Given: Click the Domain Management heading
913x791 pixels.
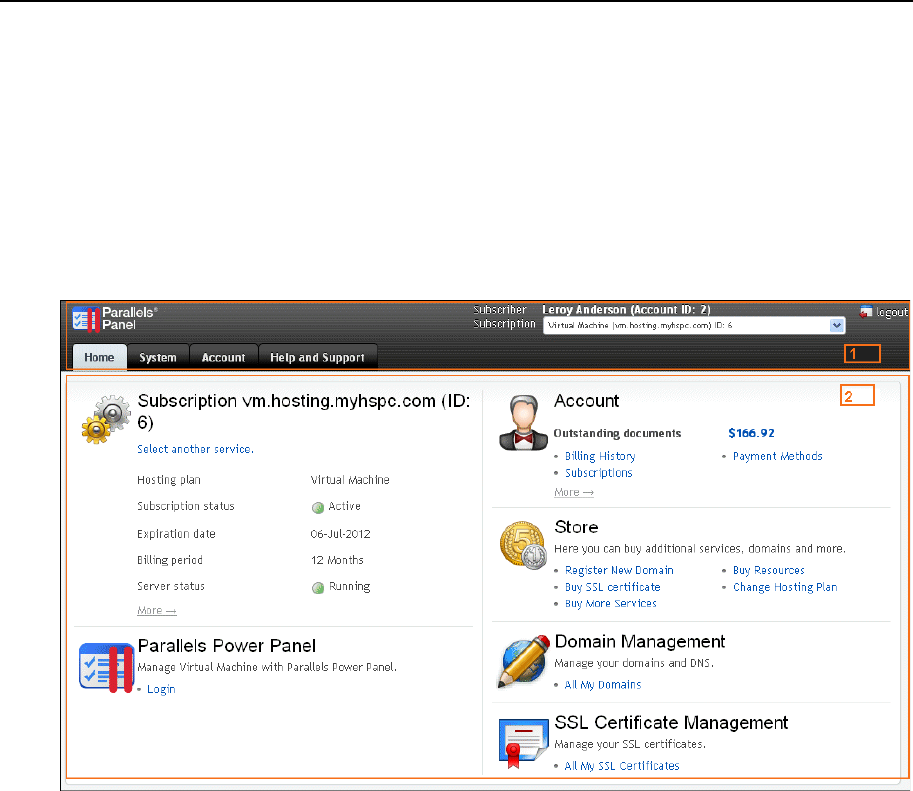Looking at the screenshot, I should tap(639, 641).
